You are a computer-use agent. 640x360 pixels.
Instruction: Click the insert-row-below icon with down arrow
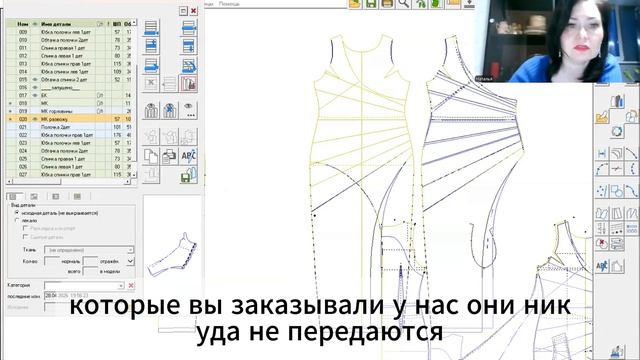click(x=189, y=46)
